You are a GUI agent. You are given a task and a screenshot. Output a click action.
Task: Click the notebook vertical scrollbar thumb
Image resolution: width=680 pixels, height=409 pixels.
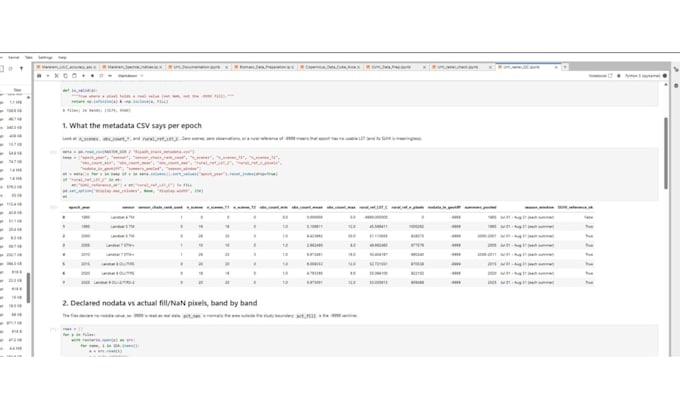coord(666,153)
